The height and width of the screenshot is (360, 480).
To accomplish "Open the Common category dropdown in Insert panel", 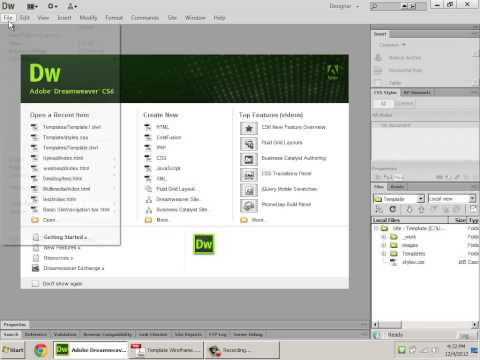I will pos(392,45).
